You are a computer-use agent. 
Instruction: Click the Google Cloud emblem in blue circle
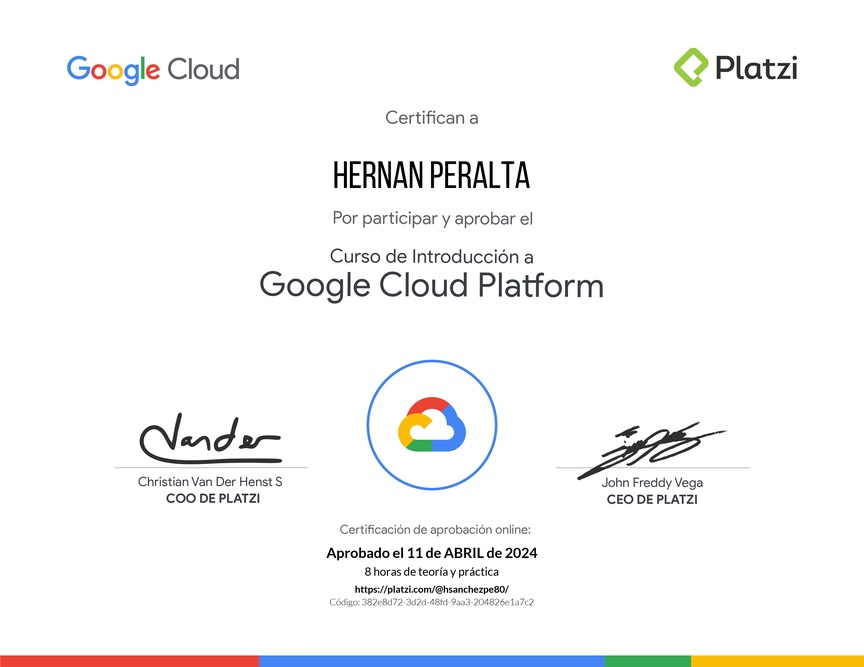click(x=432, y=424)
